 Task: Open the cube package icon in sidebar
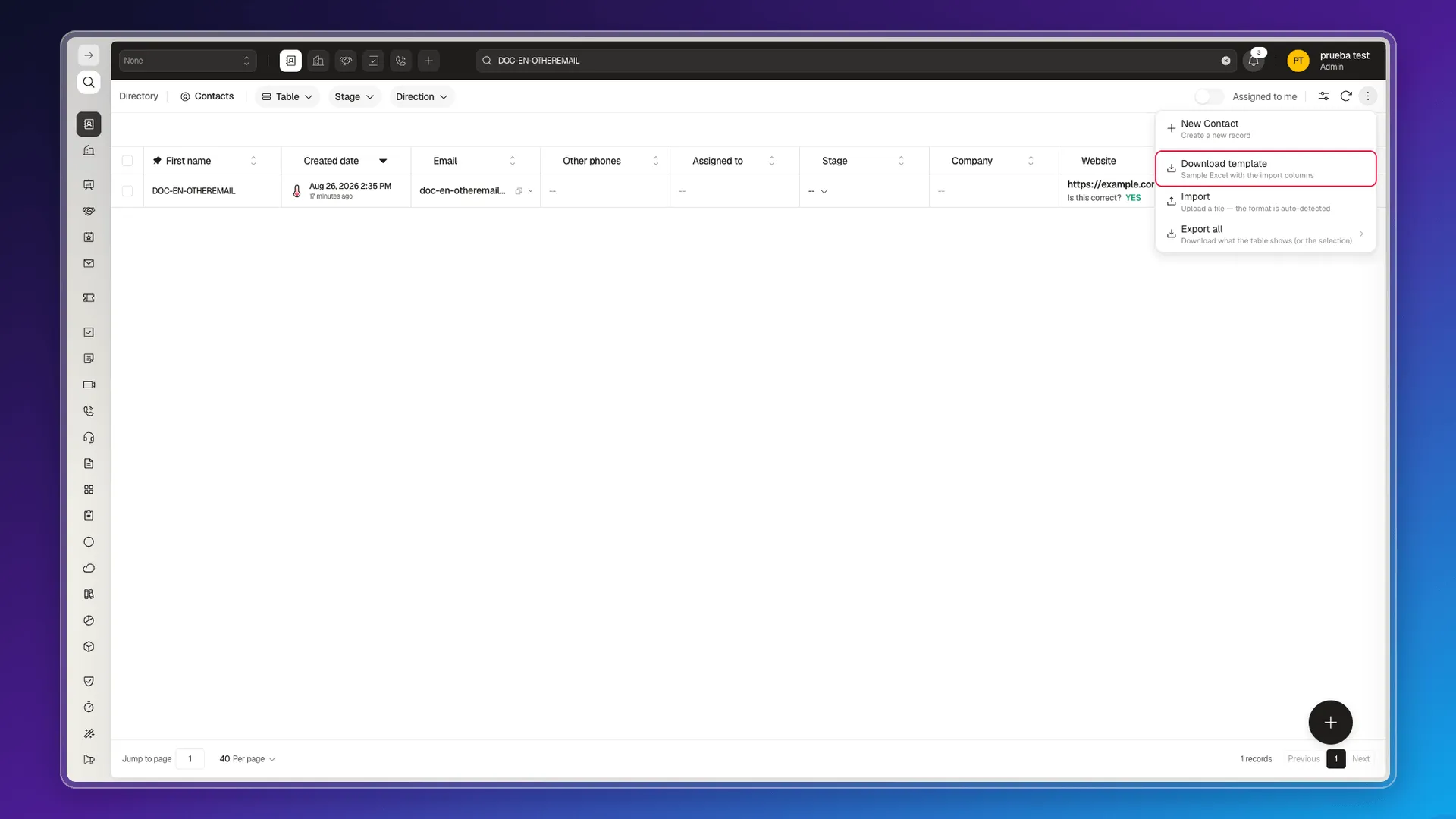click(x=89, y=647)
